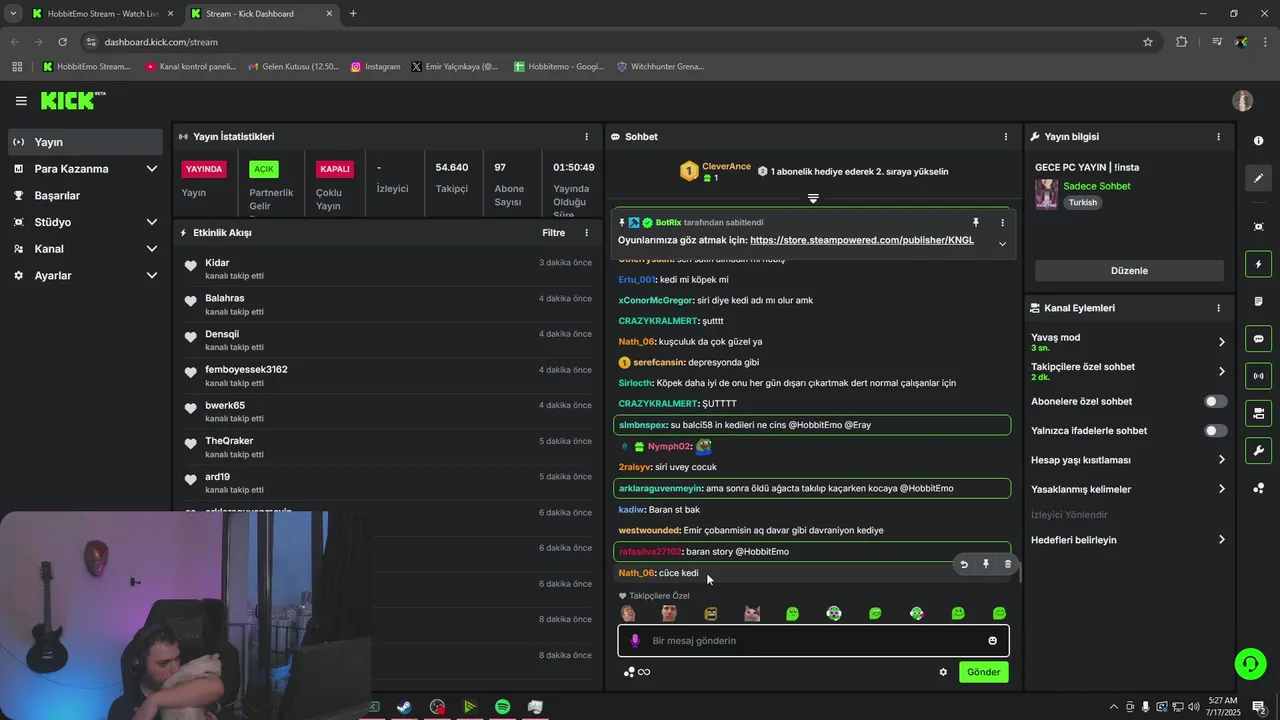Open Etkinlik Akışı options menu

click(587, 233)
